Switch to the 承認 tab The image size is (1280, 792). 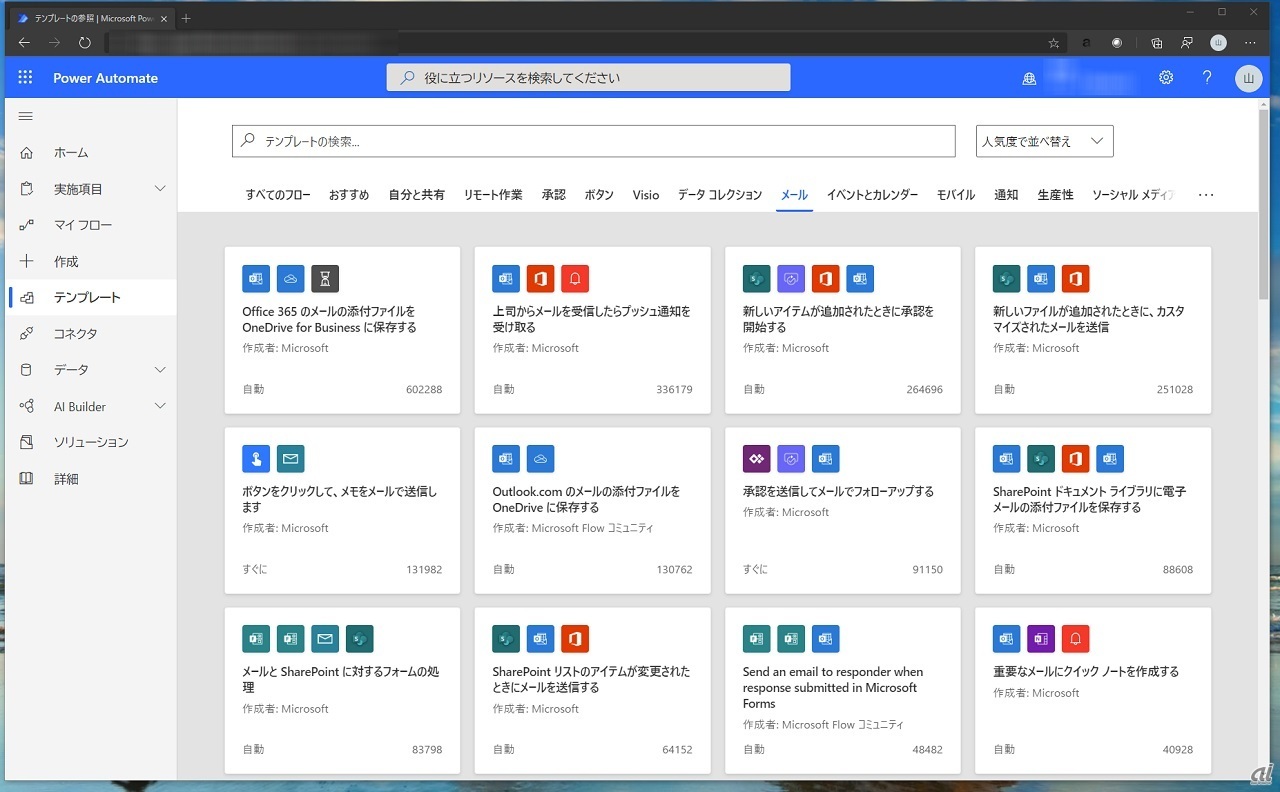click(553, 195)
